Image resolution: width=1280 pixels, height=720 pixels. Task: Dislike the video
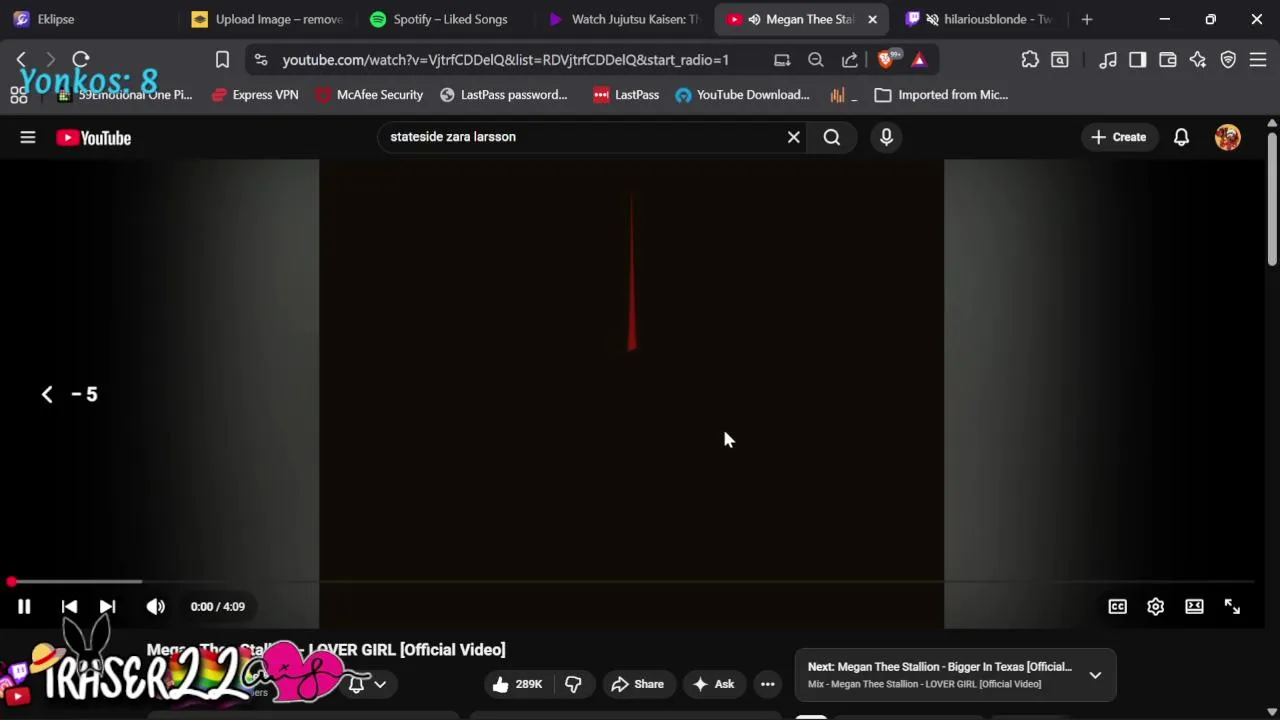[x=573, y=684]
